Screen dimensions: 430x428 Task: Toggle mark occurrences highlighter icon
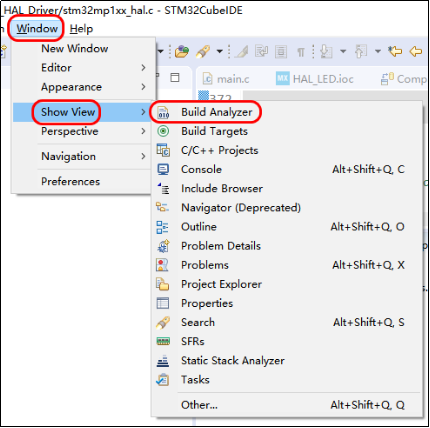point(242,52)
